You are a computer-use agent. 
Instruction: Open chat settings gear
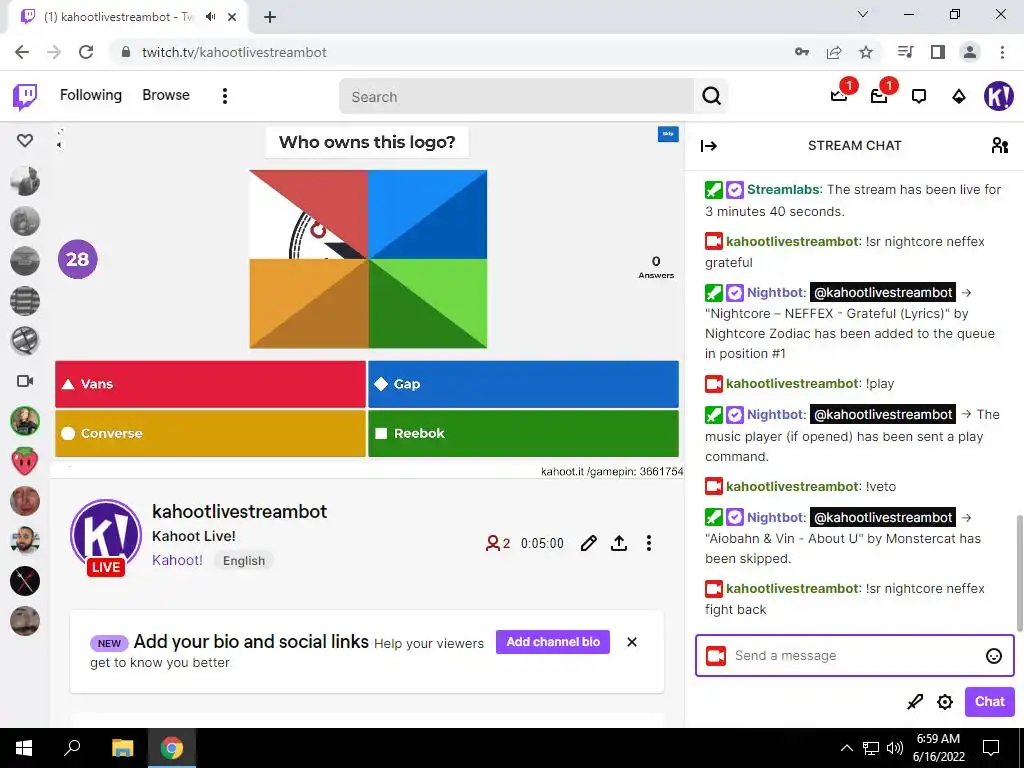pos(944,702)
